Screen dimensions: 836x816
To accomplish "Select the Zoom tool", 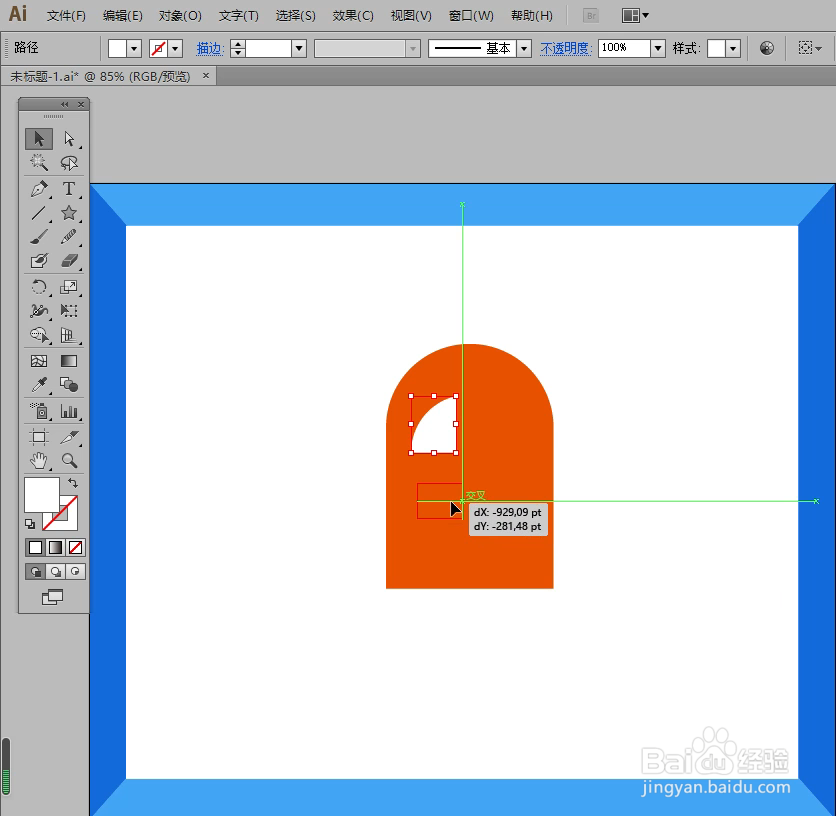I will [69, 461].
